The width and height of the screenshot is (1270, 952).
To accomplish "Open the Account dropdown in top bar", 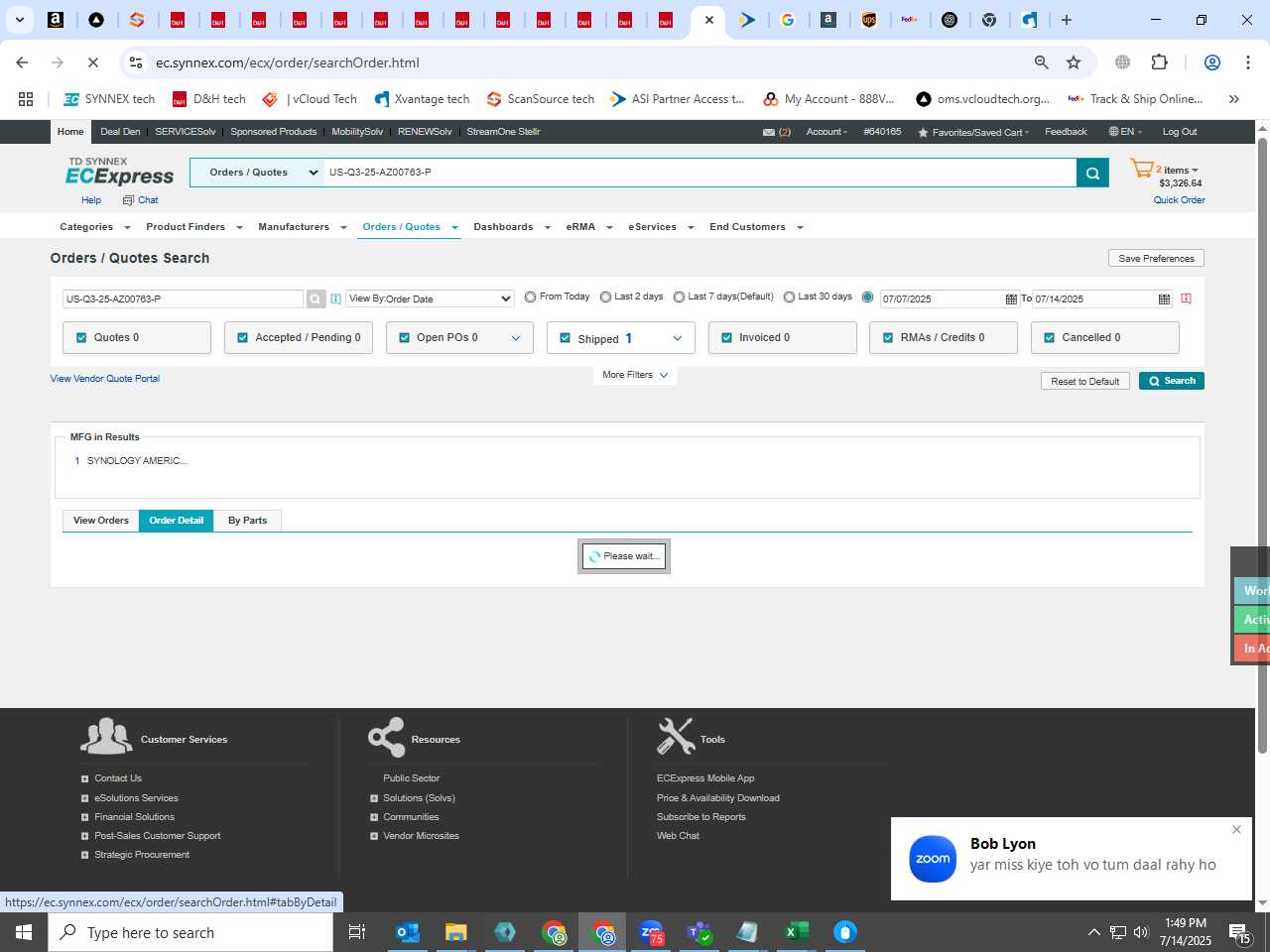I will coord(826,132).
